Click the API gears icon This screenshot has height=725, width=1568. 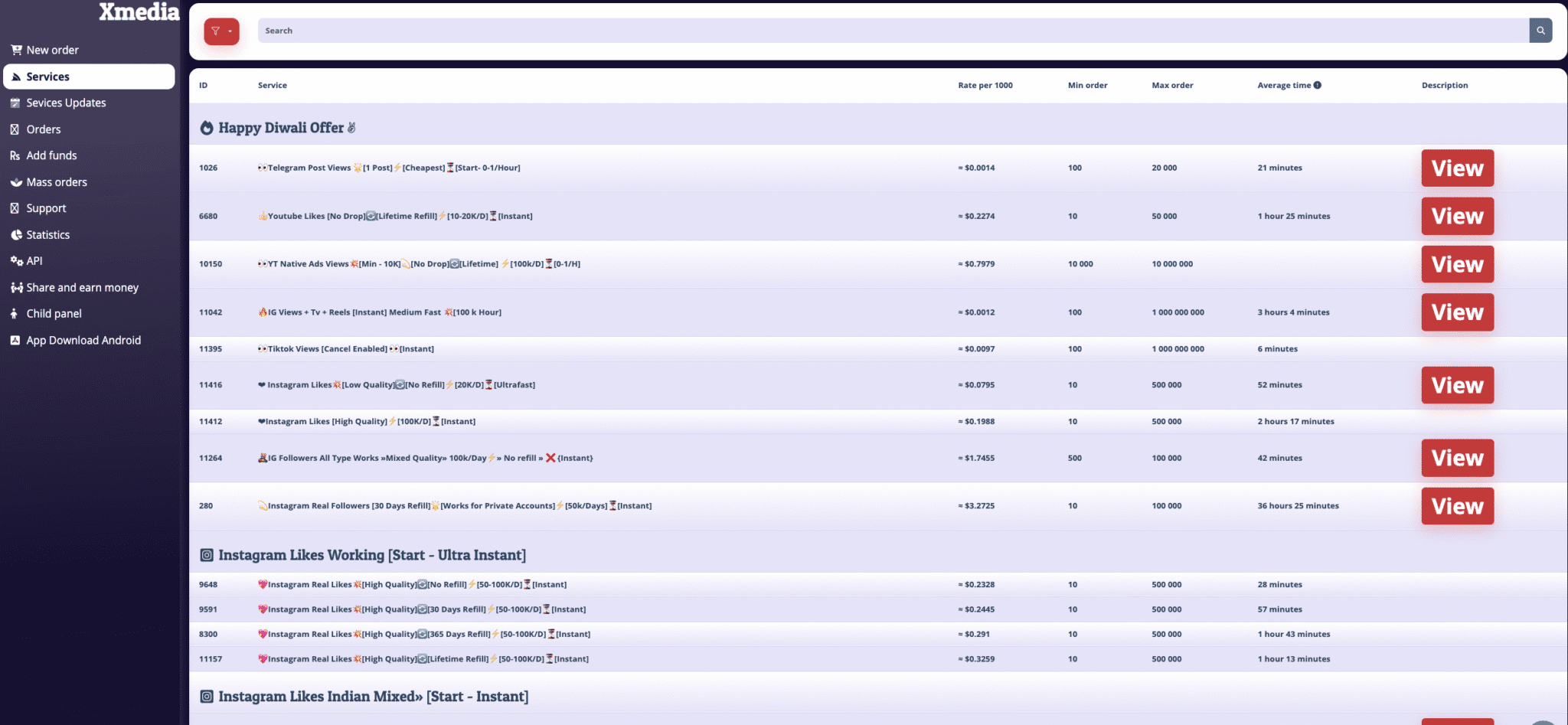point(16,261)
